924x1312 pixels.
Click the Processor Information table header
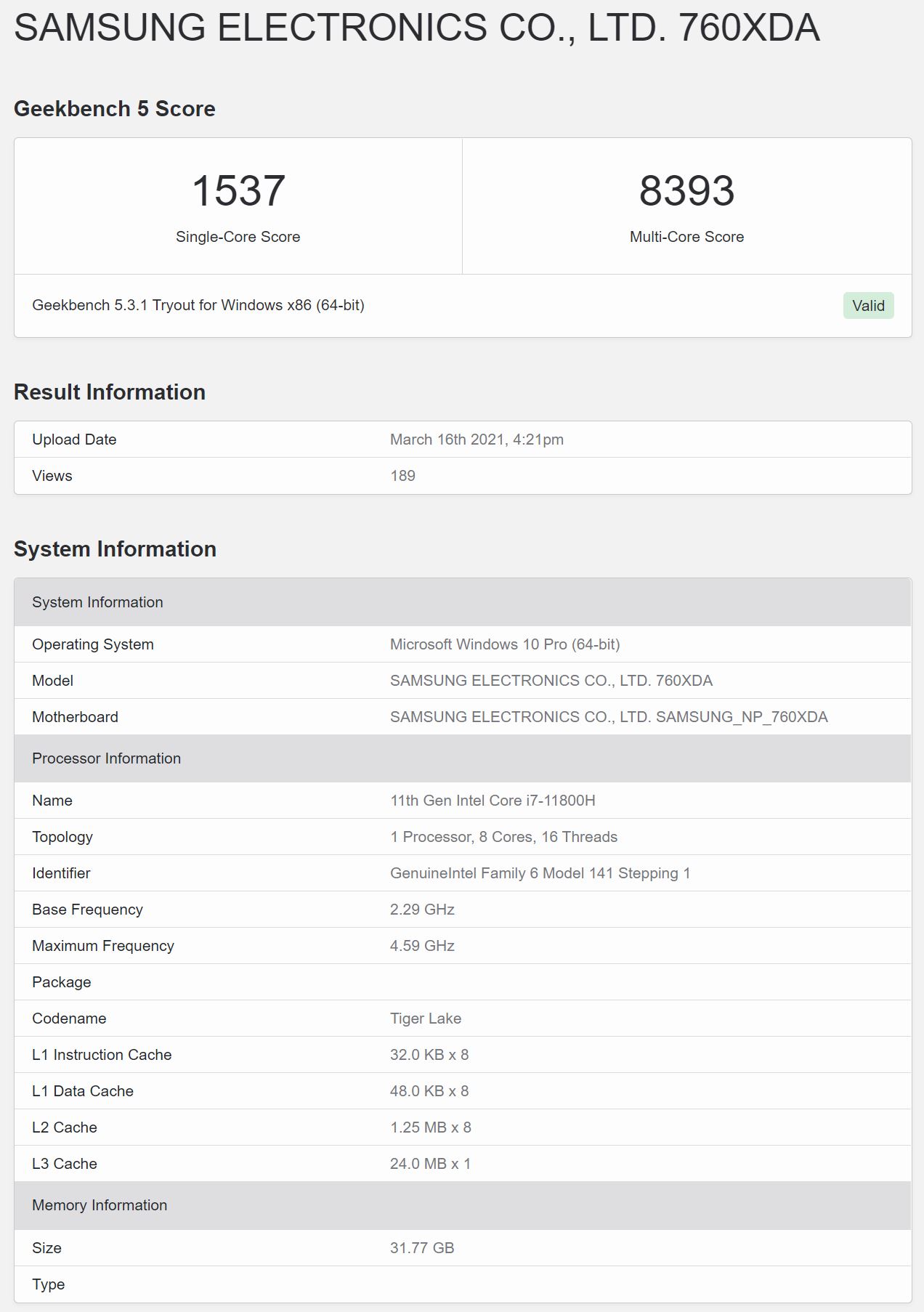pyautogui.click(x=463, y=758)
